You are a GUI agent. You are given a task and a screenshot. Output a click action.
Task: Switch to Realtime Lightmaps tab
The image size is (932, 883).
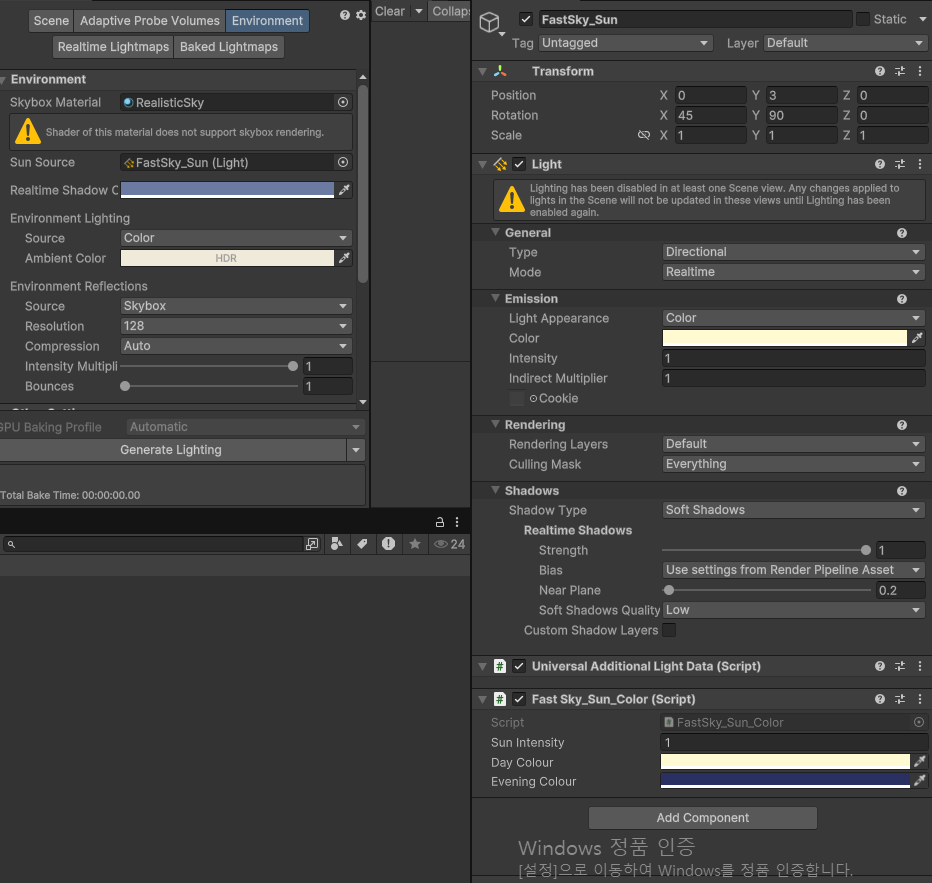(x=113, y=47)
